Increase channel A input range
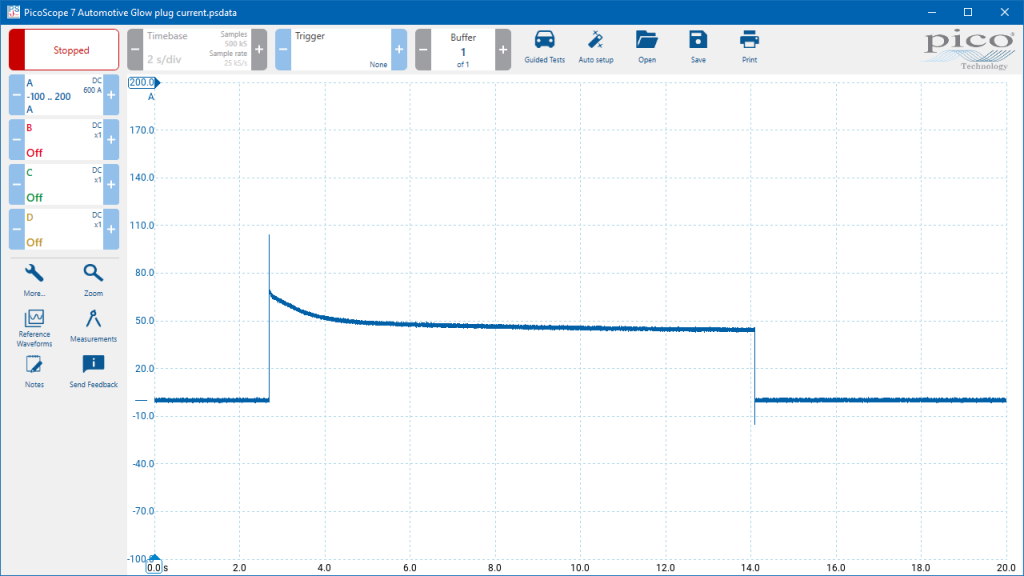Image resolution: width=1024 pixels, height=576 pixels. tap(111, 95)
